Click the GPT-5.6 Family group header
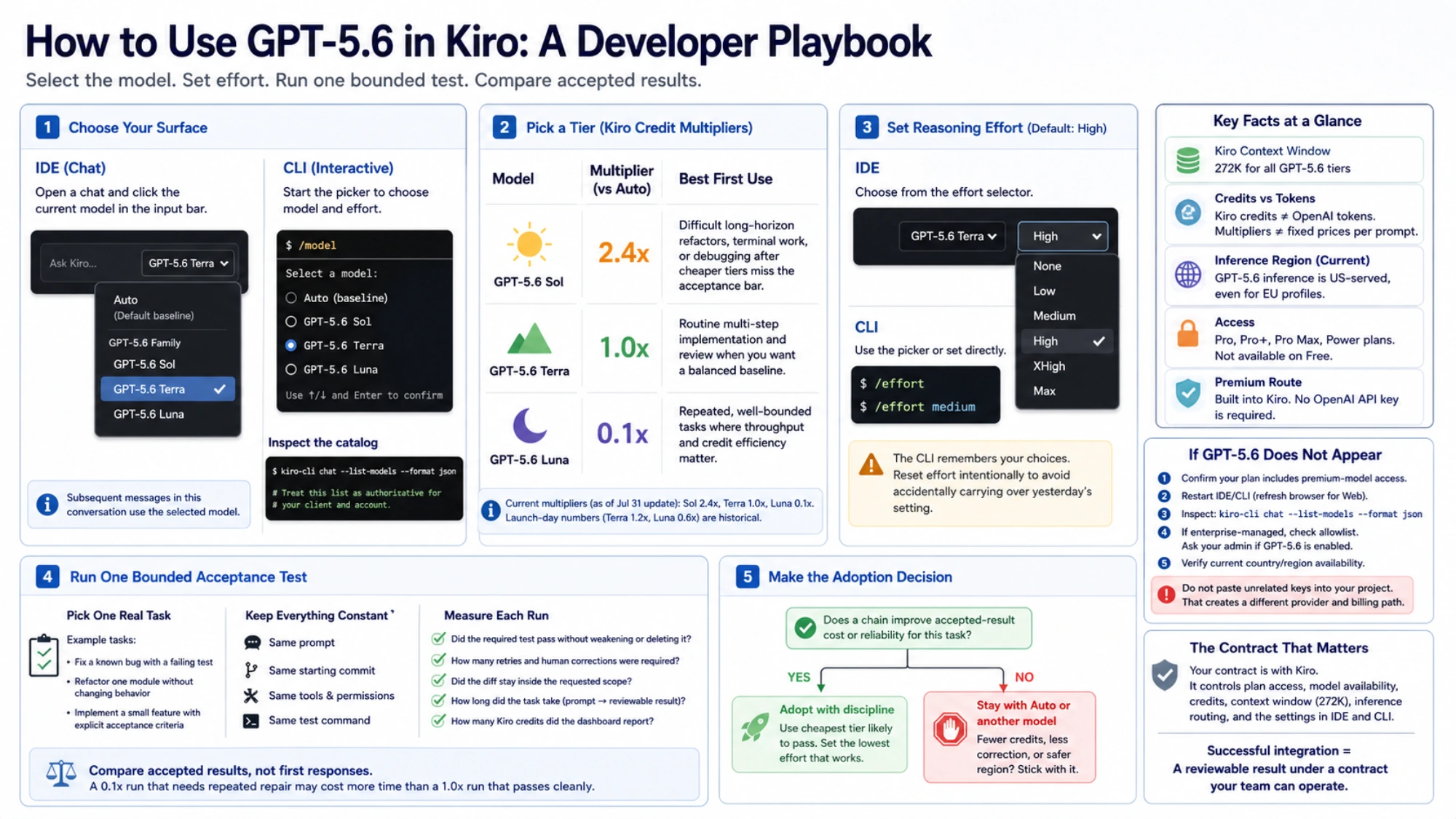Viewport: 1456px width, 819px height. pos(144,342)
